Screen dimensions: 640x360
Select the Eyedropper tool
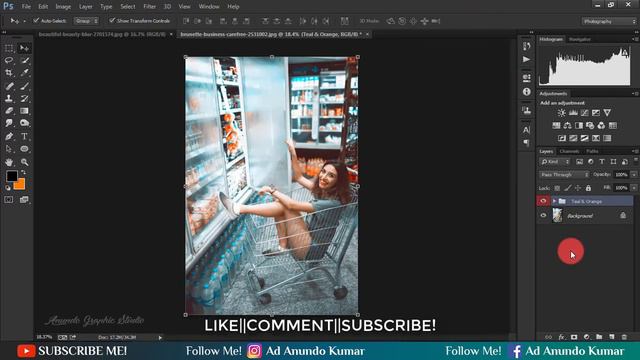click(24, 73)
